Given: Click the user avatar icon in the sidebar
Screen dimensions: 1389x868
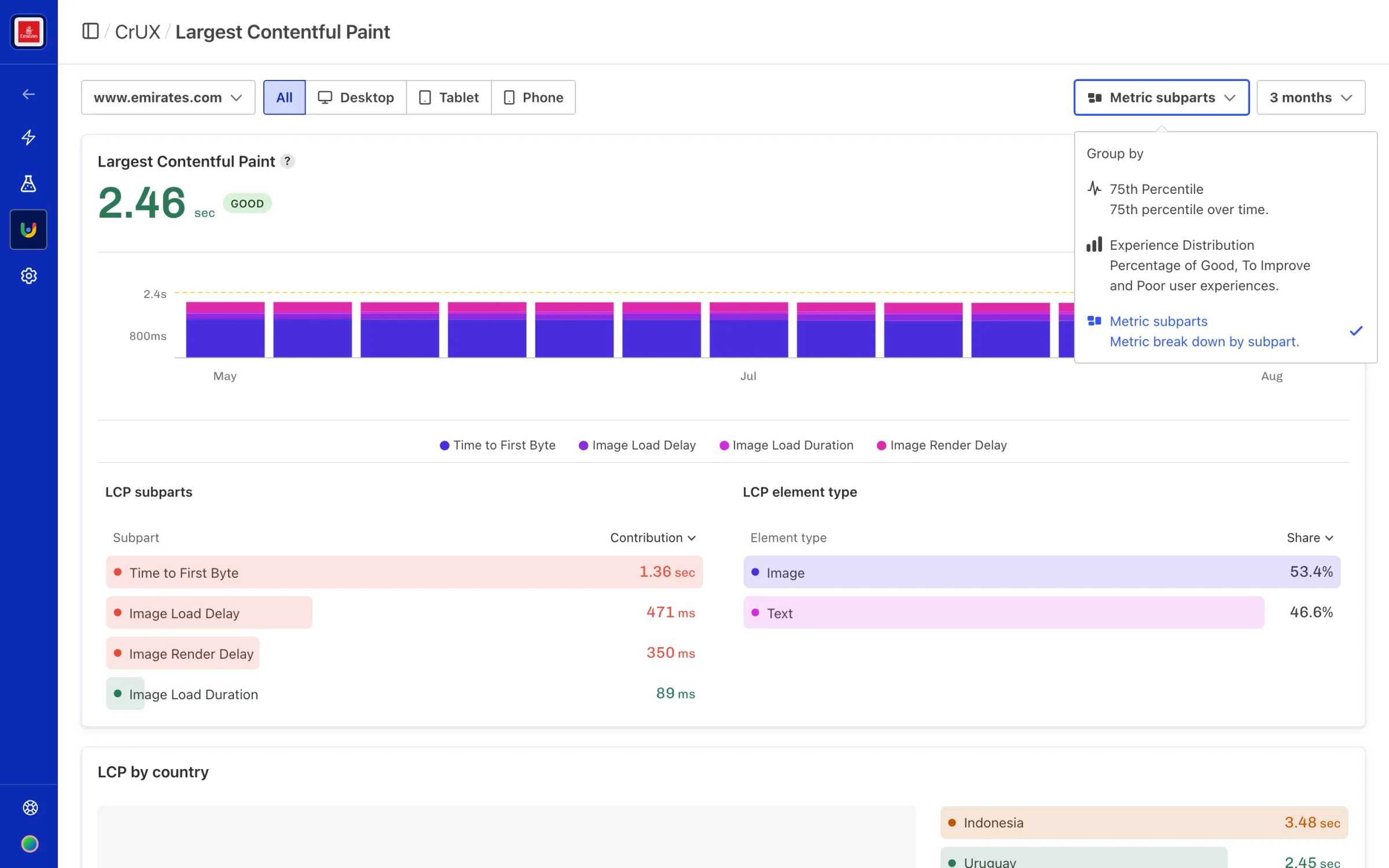Looking at the screenshot, I should coord(30,844).
